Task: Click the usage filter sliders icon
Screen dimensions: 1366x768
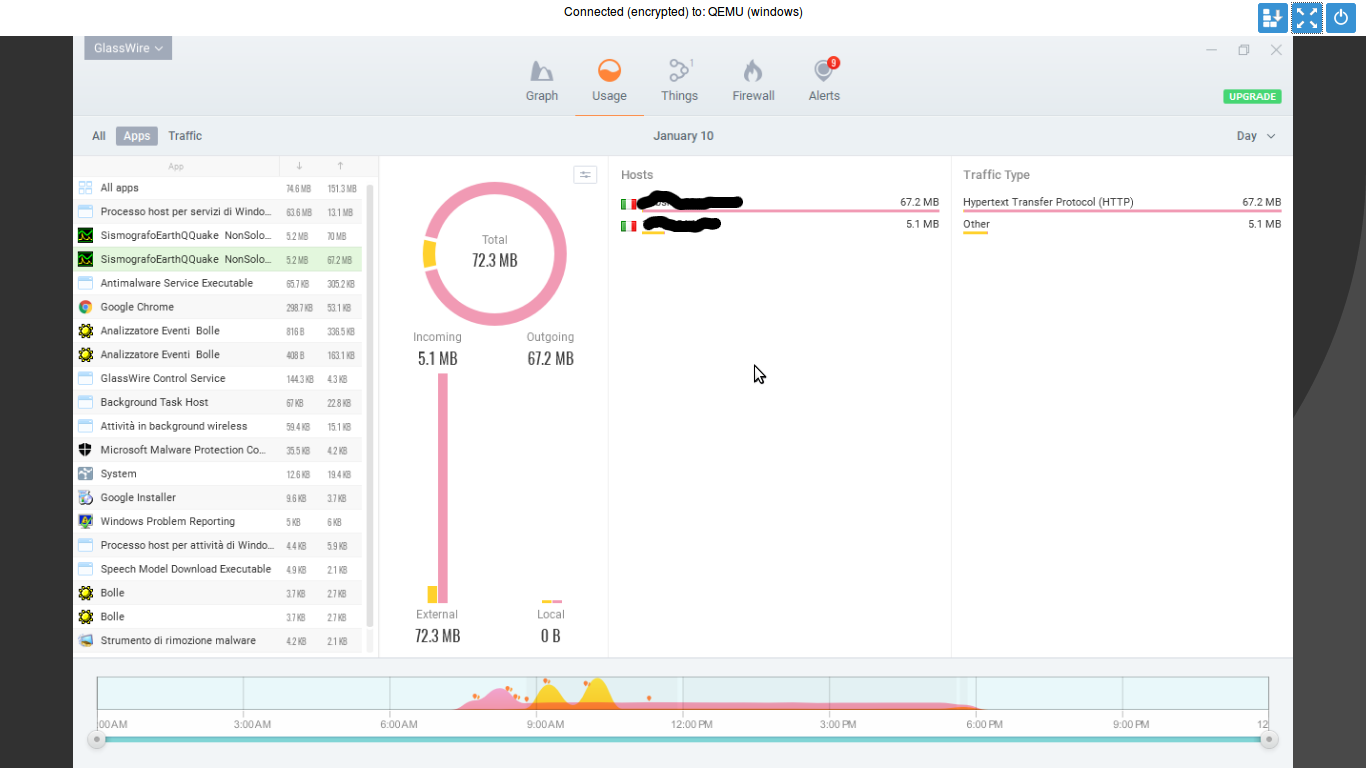Action: [585, 175]
